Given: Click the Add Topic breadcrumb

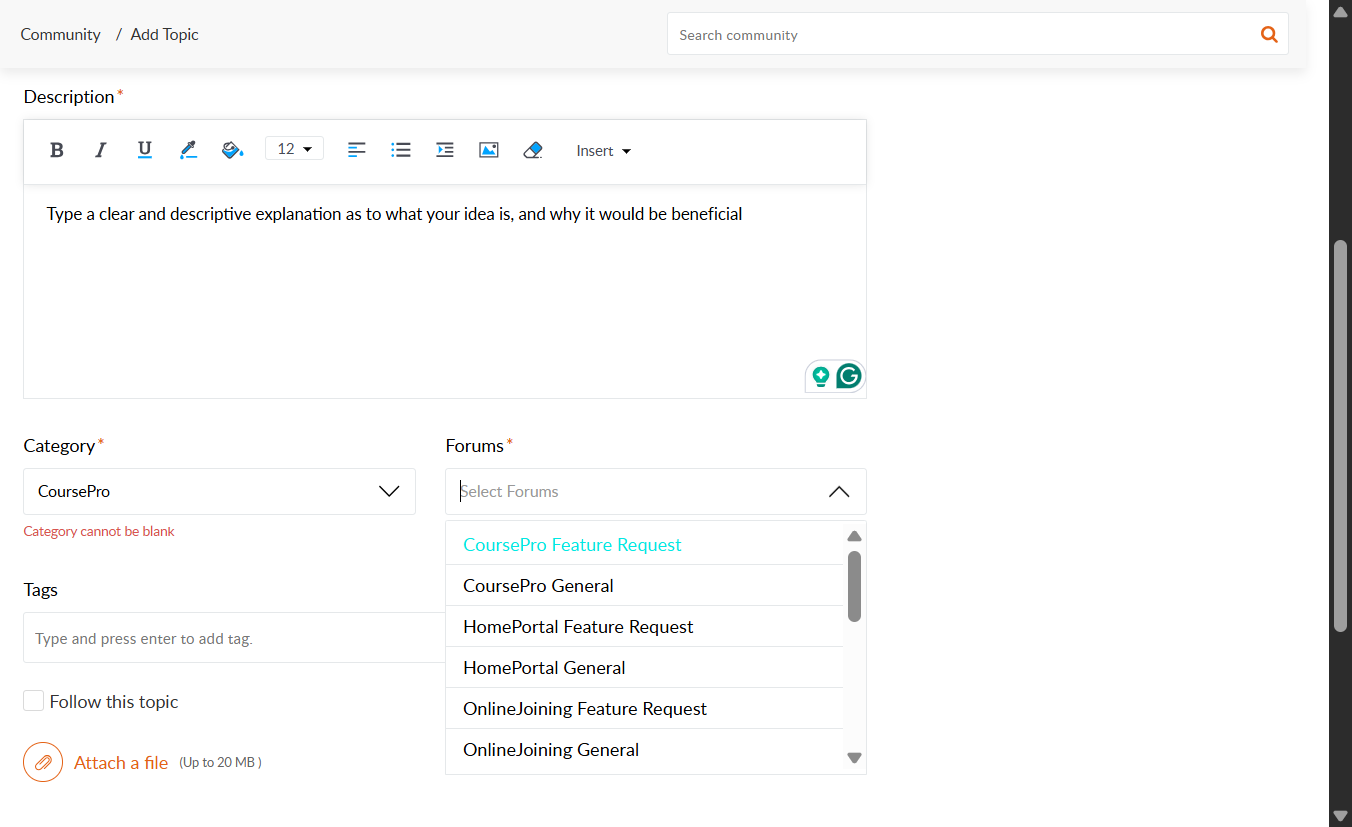Looking at the screenshot, I should point(165,34).
